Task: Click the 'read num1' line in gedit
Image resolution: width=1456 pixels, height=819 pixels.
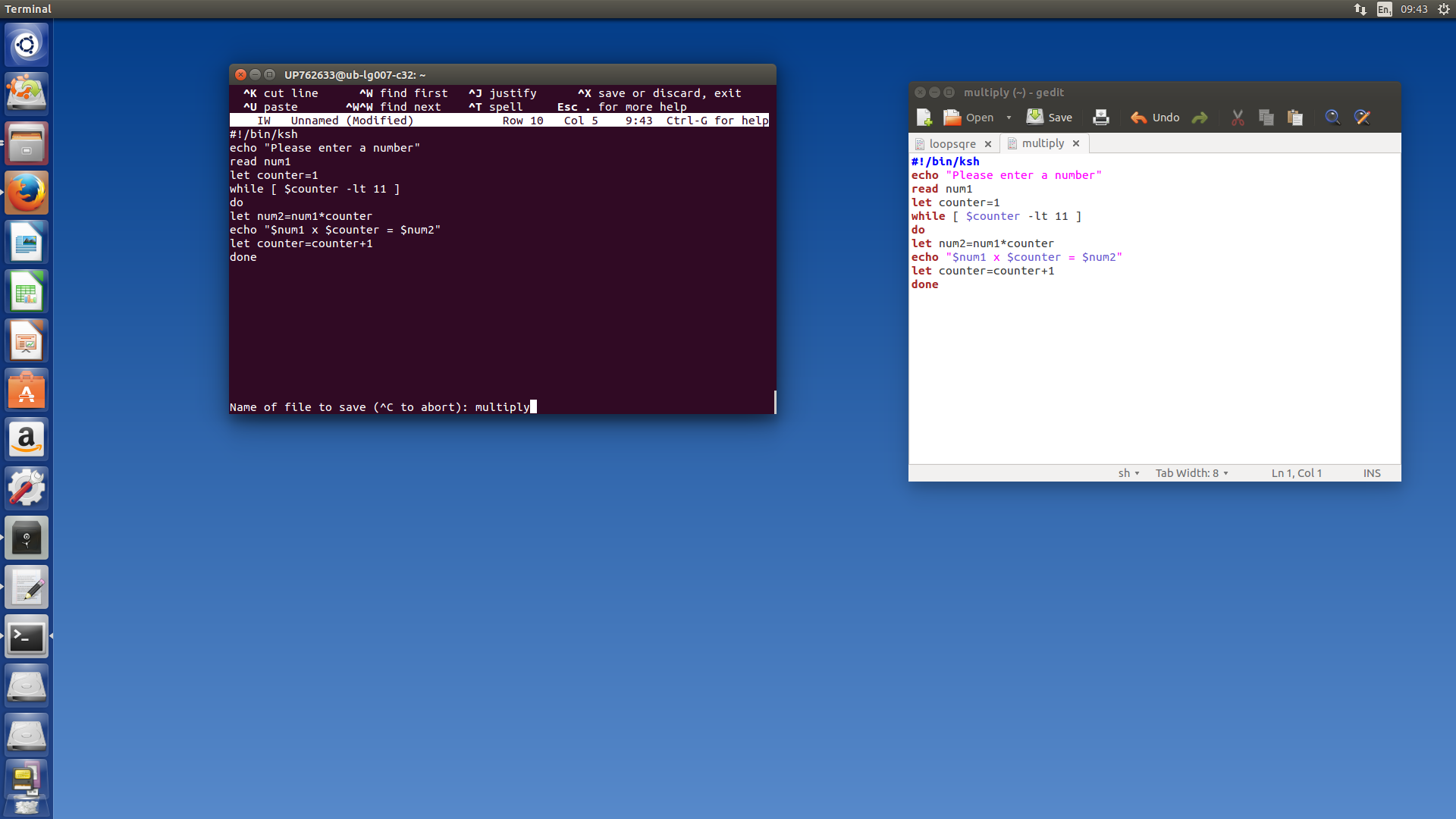Action: click(942, 189)
